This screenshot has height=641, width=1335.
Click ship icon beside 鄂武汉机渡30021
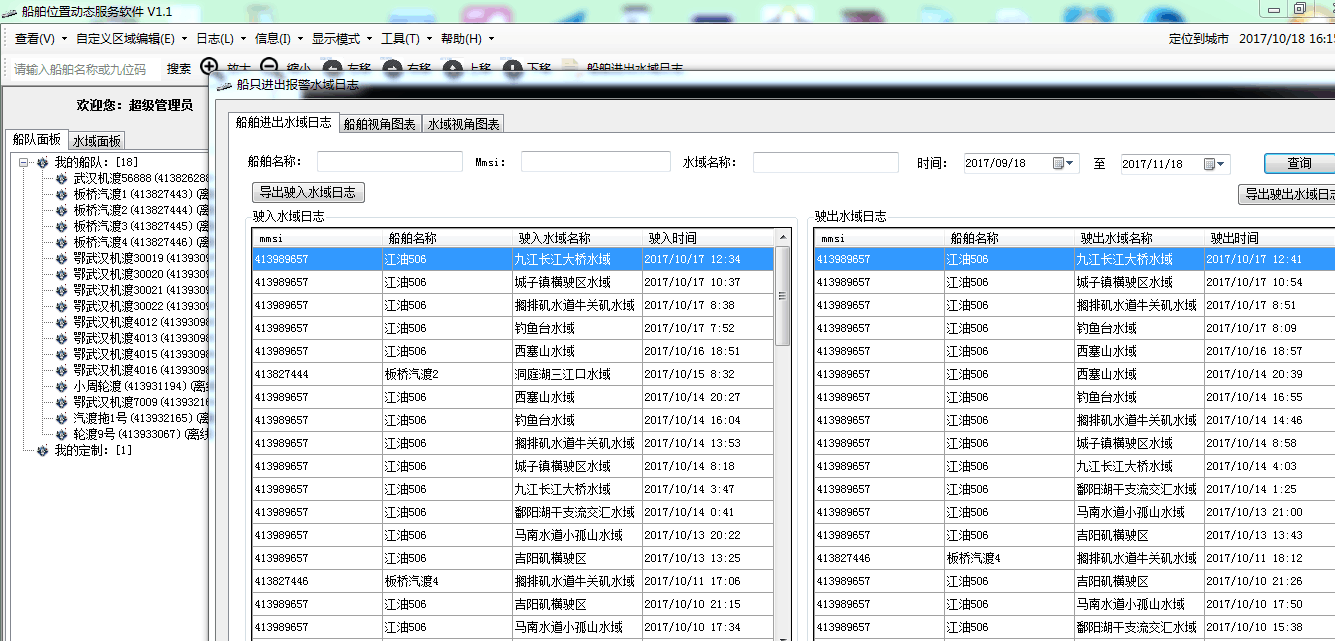click(x=62, y=290)
